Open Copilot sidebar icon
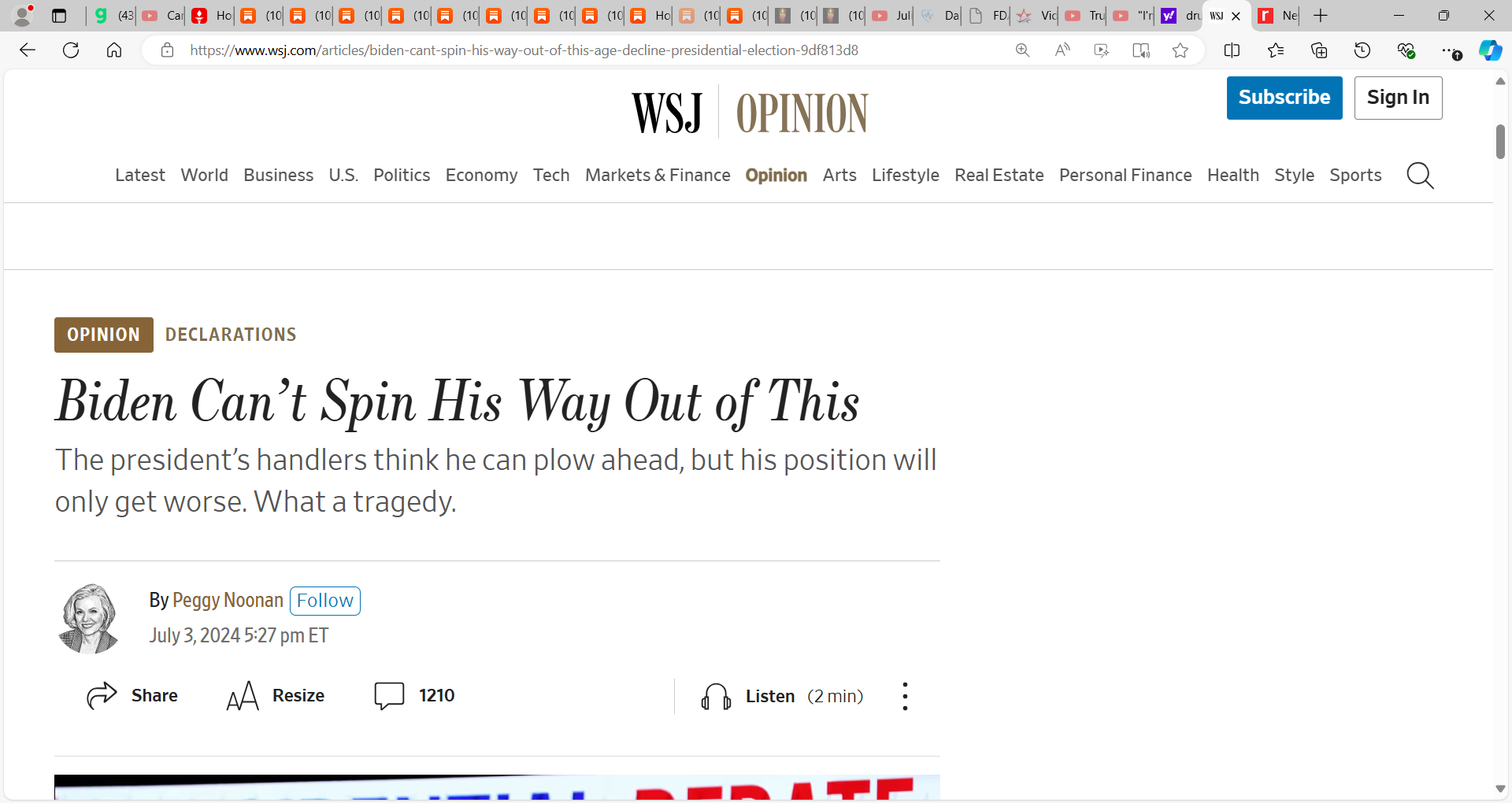The width and height of the screenshot is (1512, 803). [x=1490, y=50]
